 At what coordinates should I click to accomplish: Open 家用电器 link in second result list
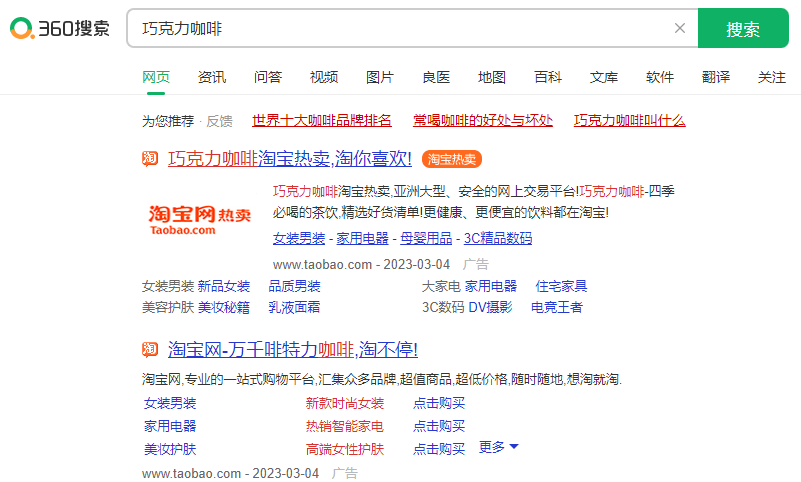(170, 426)
